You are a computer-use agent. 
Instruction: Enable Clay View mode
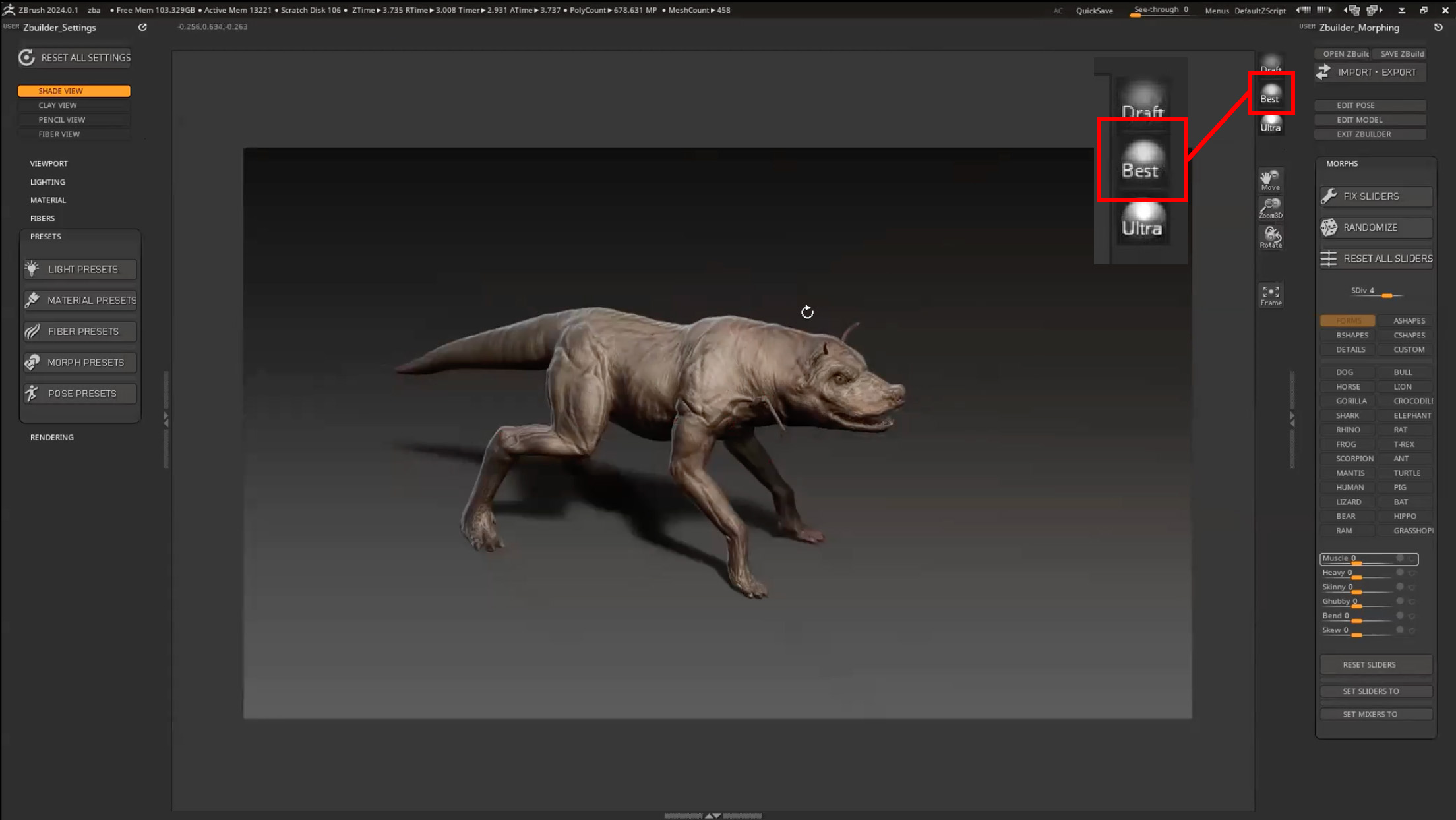[x=57, y=105]
